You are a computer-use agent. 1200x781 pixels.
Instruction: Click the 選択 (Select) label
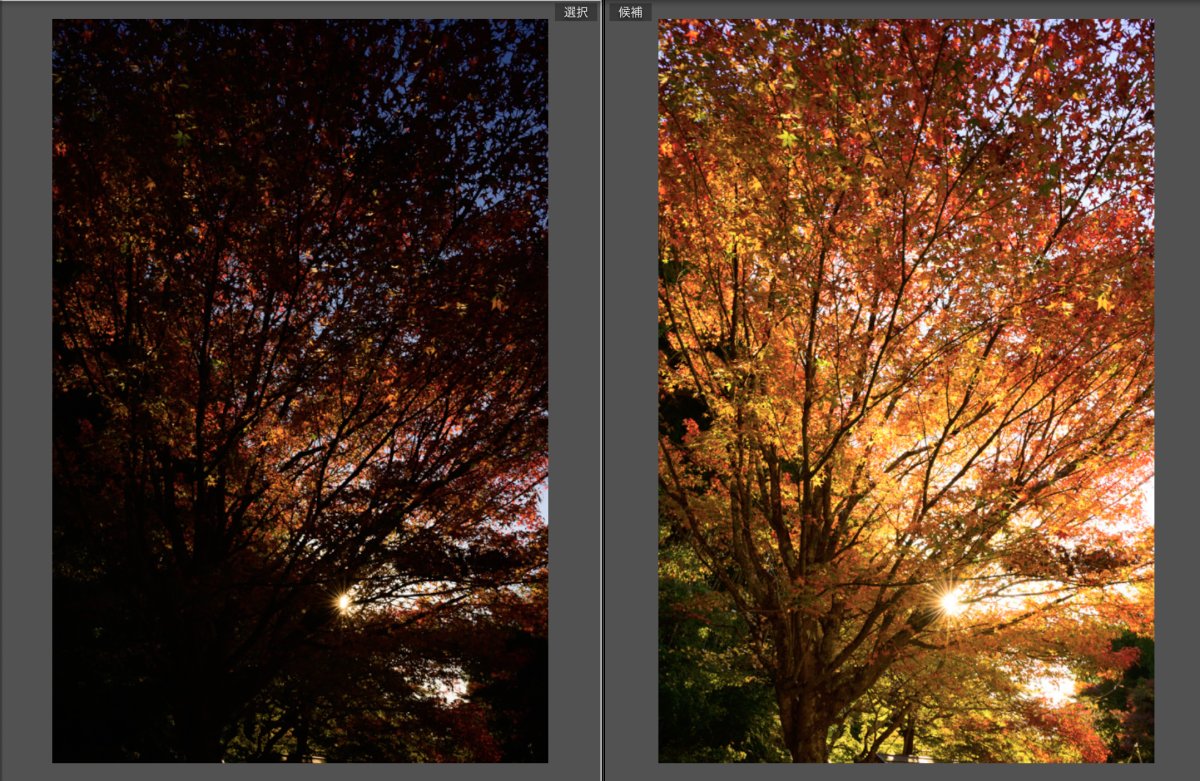click(575, 12)
